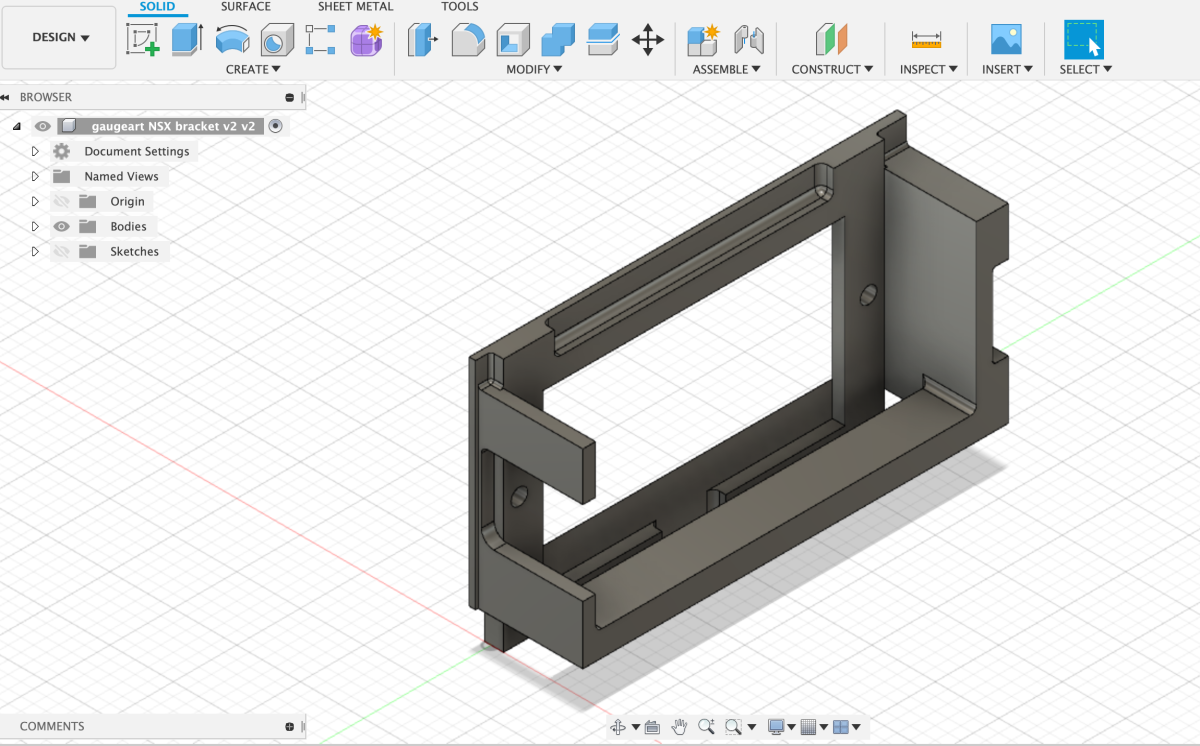Select the Named Views tree item
This screenshot has width=1200, height=746.
121,176
